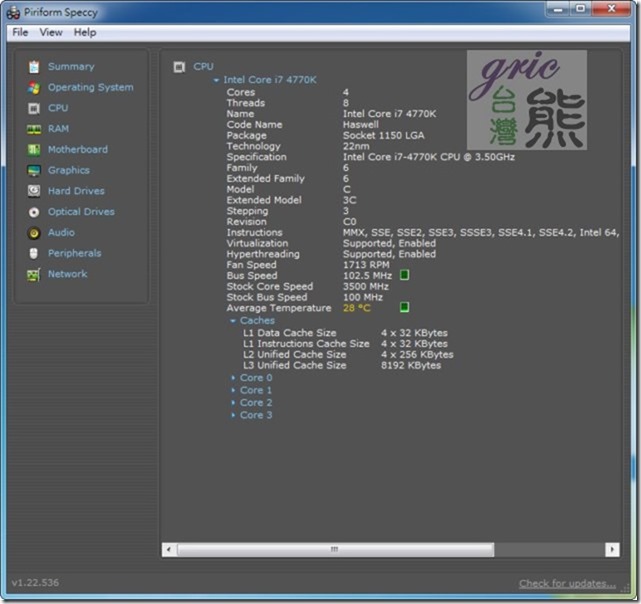Image resolution: width=641 pixels, height=604 pixels.
Task: Open the Network section label
Action: (67, 274)
